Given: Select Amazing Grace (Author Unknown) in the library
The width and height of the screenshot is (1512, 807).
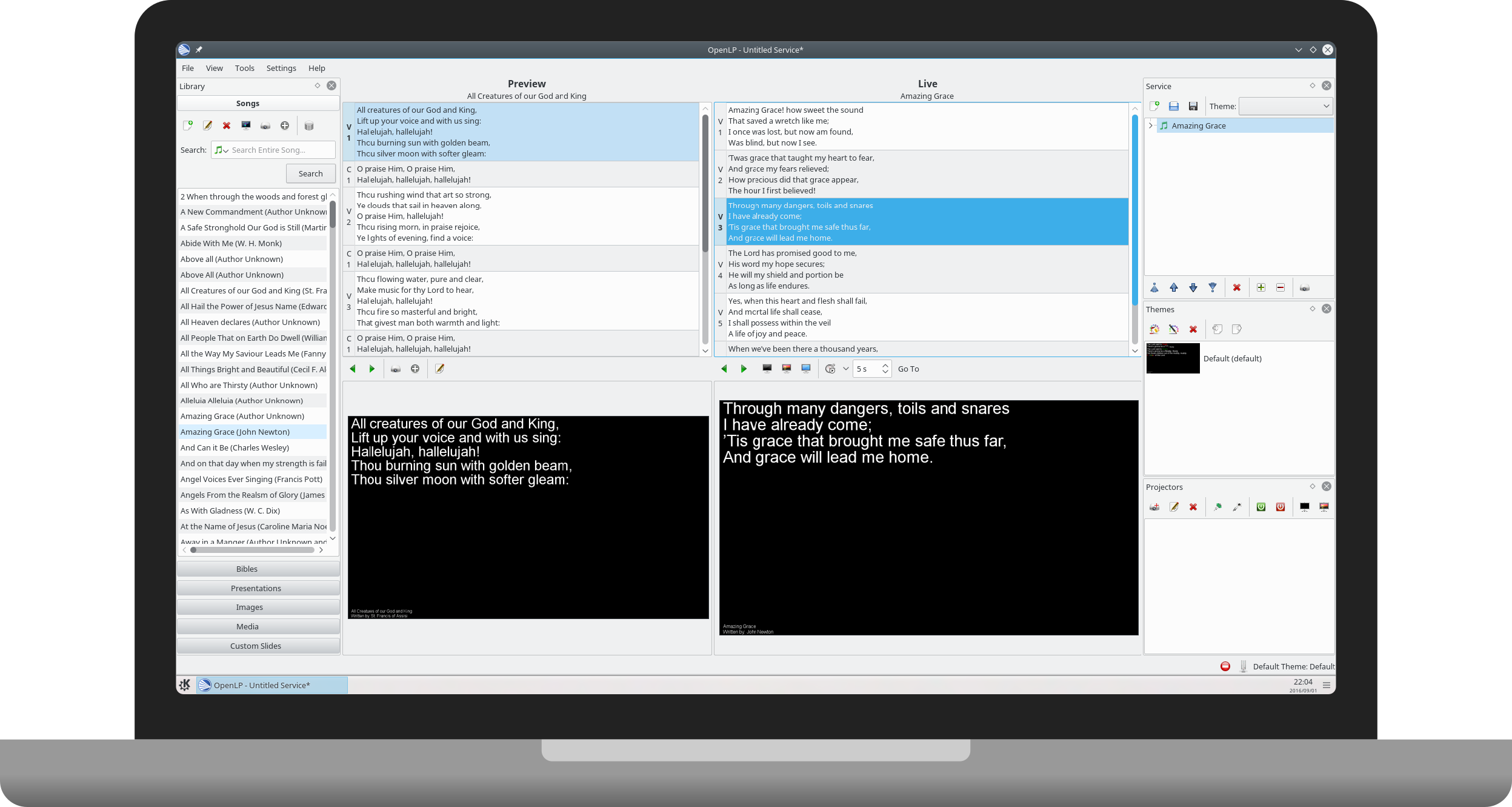Looking at the screenshot, I should coord(242,416).
